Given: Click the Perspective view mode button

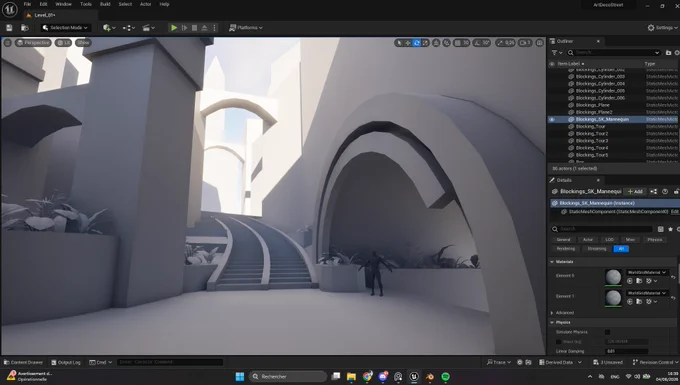Looking at the screenshot, I should pyautogui.click(x=33, y=42).
